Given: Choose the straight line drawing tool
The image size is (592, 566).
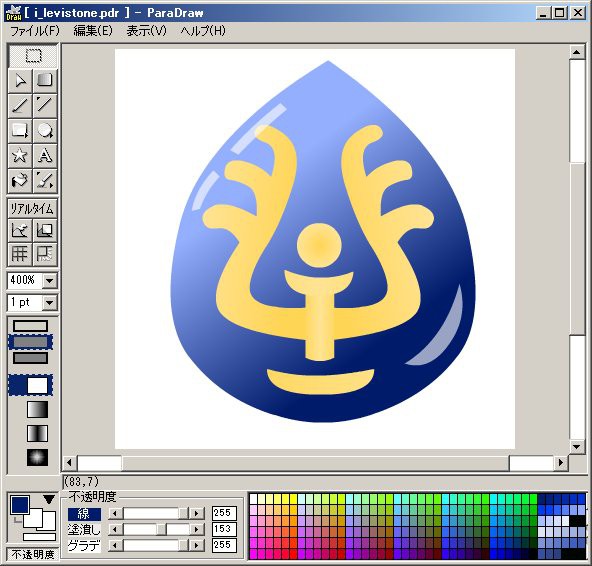Looking at the screenshot, I should [x=20, y=105].
